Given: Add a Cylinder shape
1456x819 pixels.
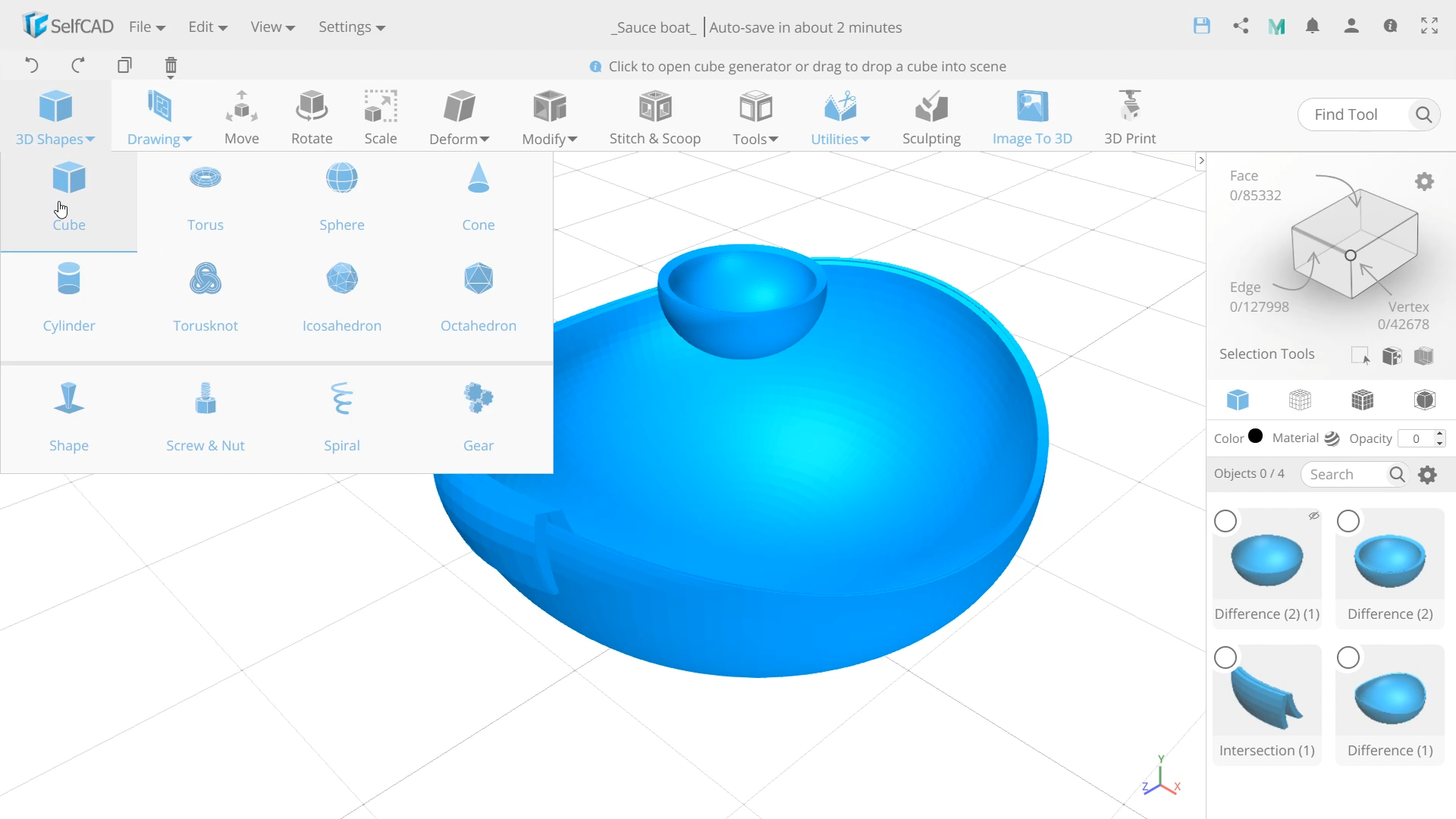Looking at the screenshot, I should pos(69,299).
